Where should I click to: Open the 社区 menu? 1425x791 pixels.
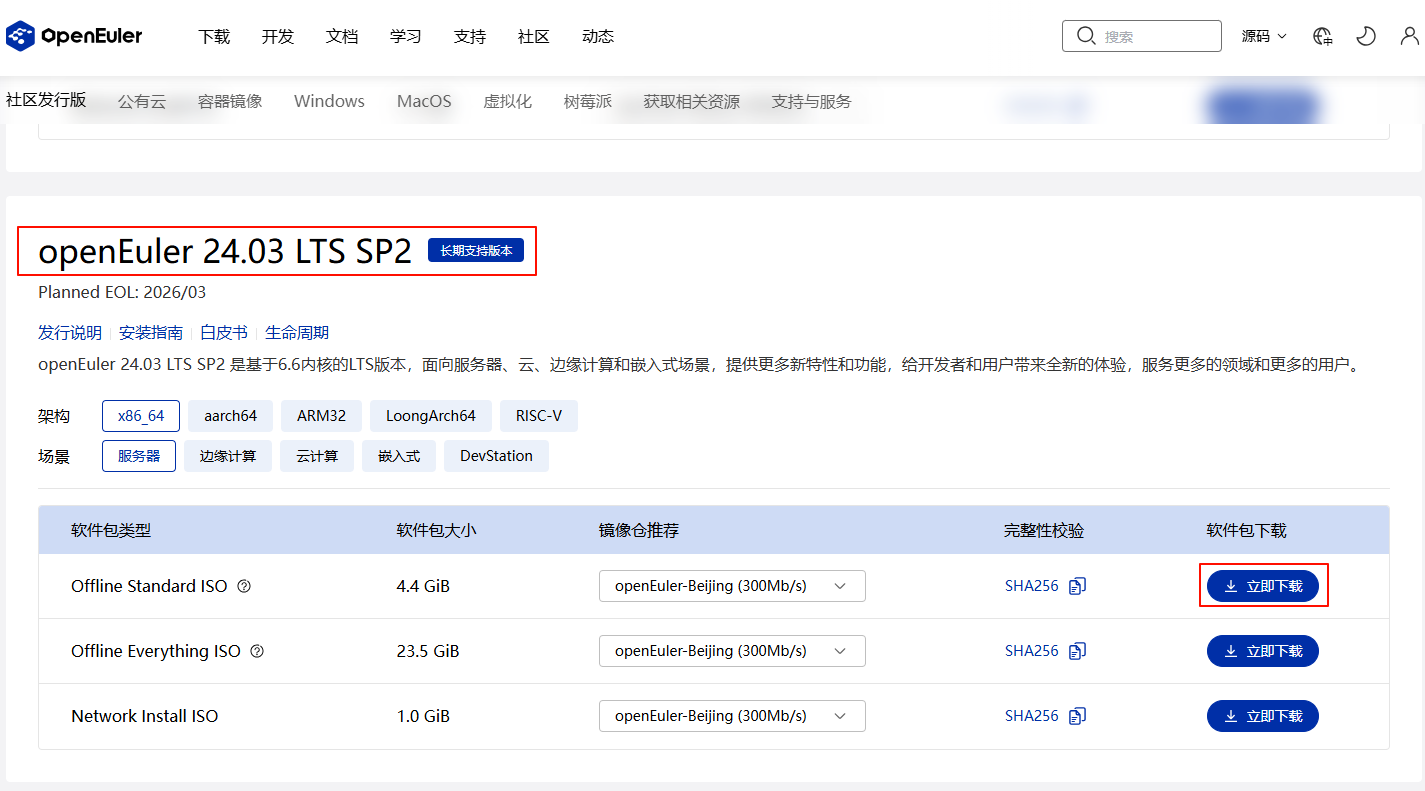coord(534,37)
